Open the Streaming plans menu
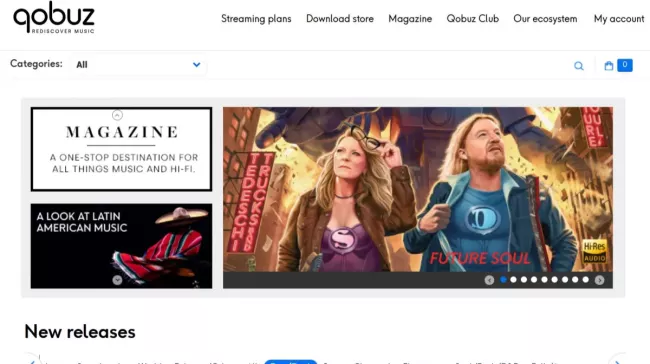The image size is (650, 364). click(256, 19)
